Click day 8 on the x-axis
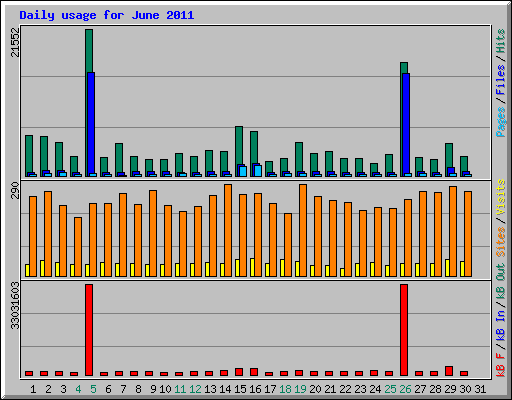Screen dimensions: 512x400 point(138,389)
